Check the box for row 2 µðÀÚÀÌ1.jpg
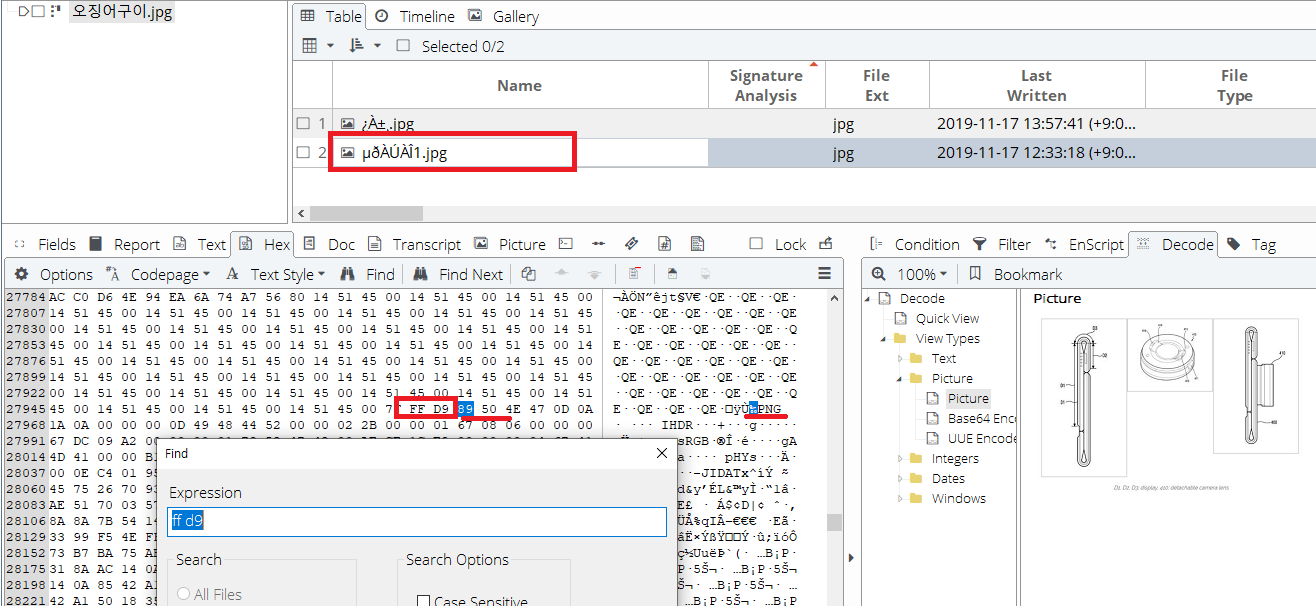This screenshot has width=1316, height=606. tap(303, 153)
